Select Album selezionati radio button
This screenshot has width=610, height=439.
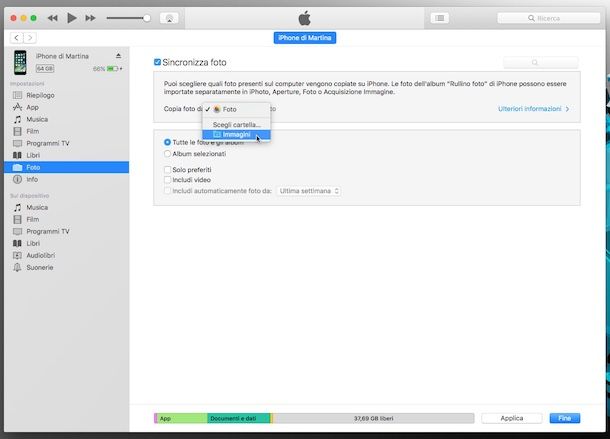click(167, 154)
